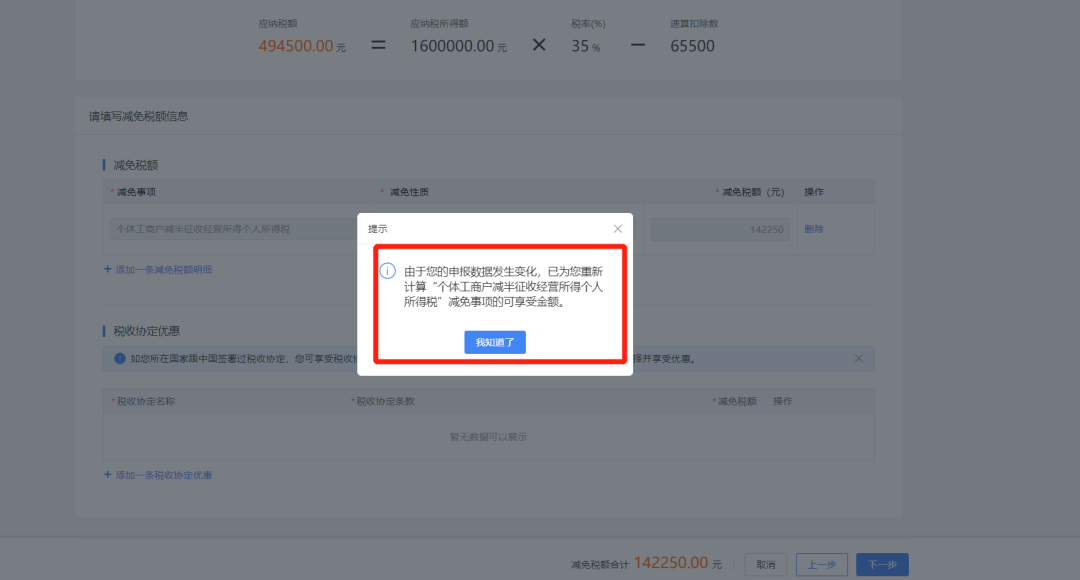
Task: Click the 速算扣除数 value 65500
Action: click(x=692, y=46)
